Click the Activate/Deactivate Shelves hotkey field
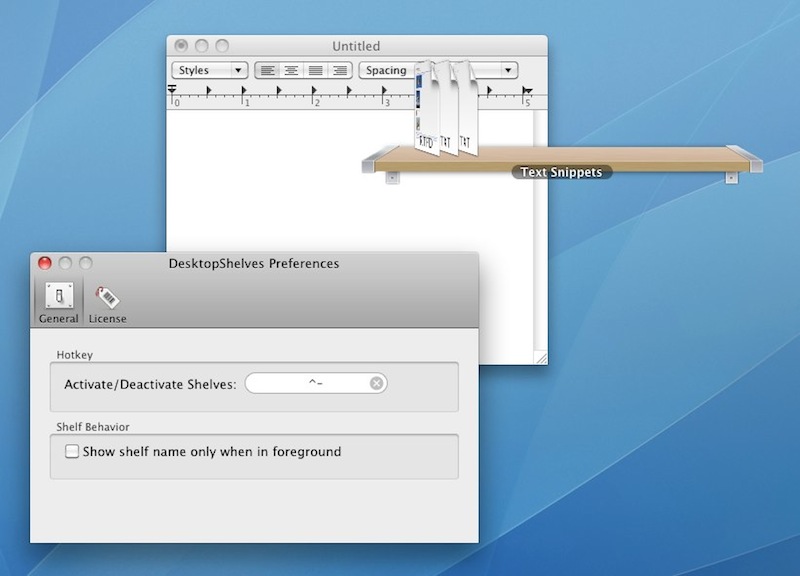 pos(310,384)
